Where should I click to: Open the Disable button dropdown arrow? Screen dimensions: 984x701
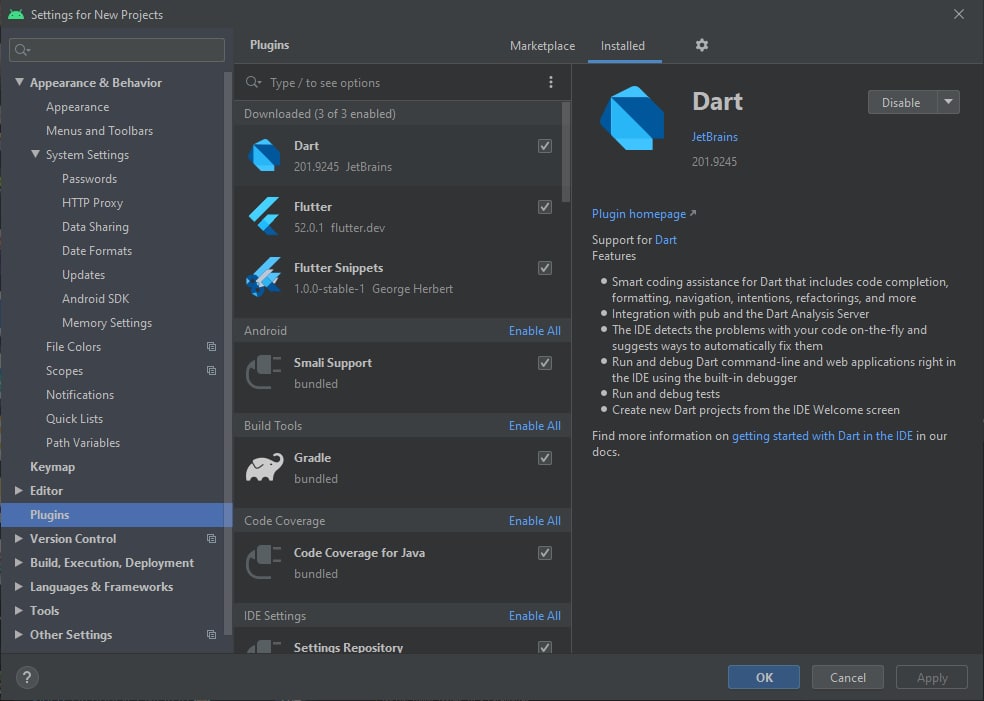point(948,102)
